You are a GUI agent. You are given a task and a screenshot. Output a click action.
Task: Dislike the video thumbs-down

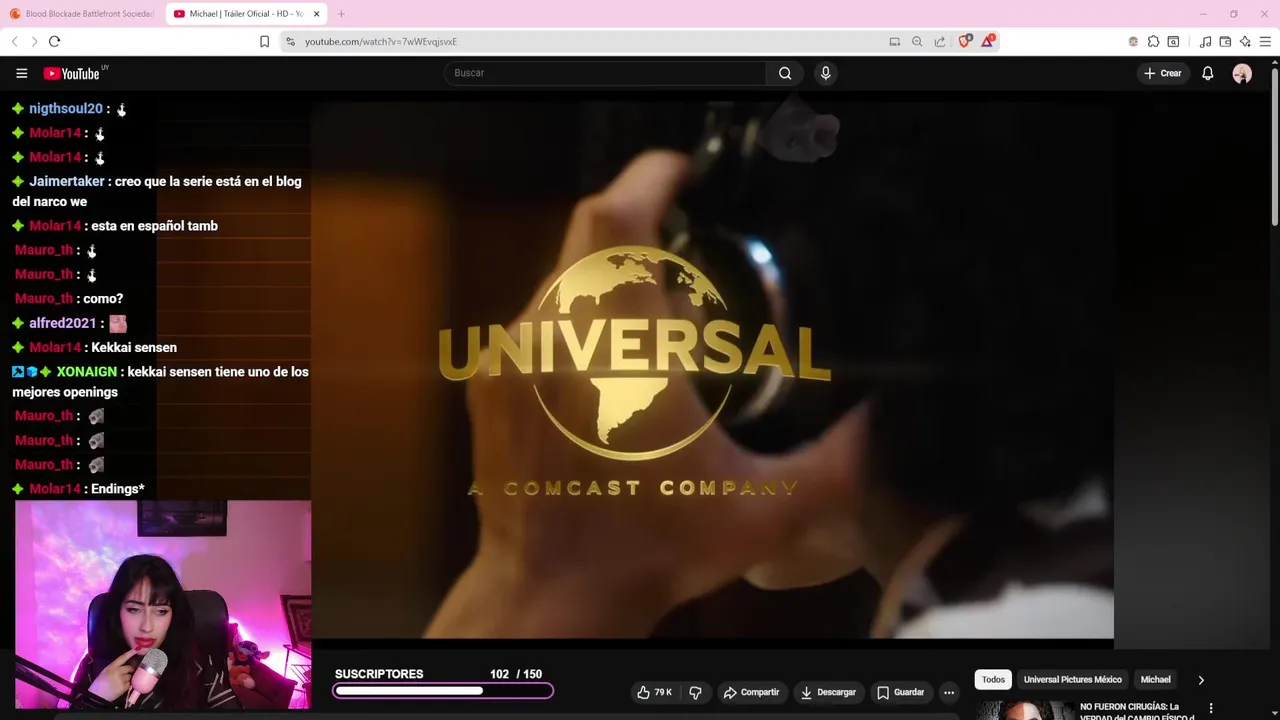[x=695, y=692]
